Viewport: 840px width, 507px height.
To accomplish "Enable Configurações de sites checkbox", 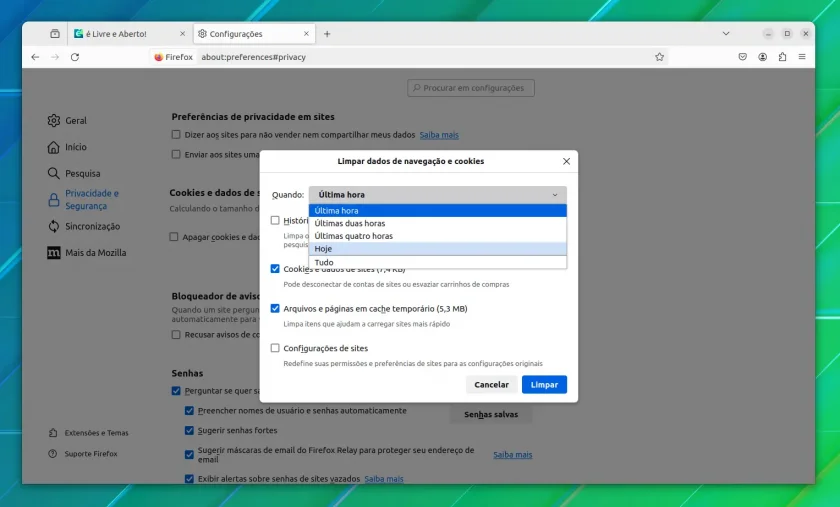I will [x=275, y=348].
